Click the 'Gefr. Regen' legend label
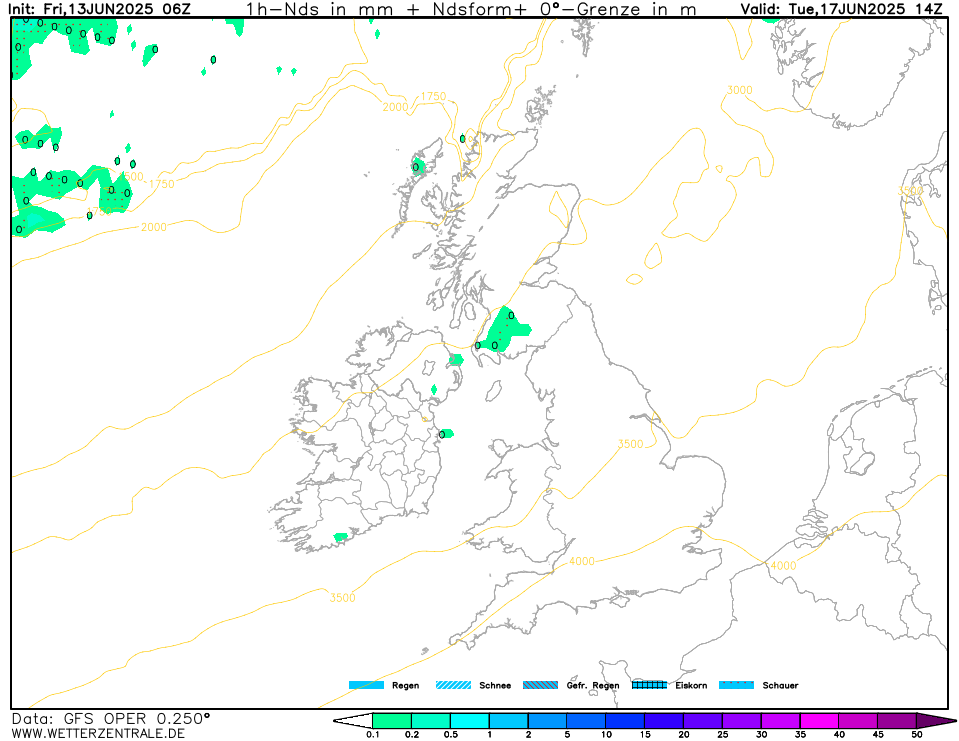959x741 pixels. coord(593,685)
